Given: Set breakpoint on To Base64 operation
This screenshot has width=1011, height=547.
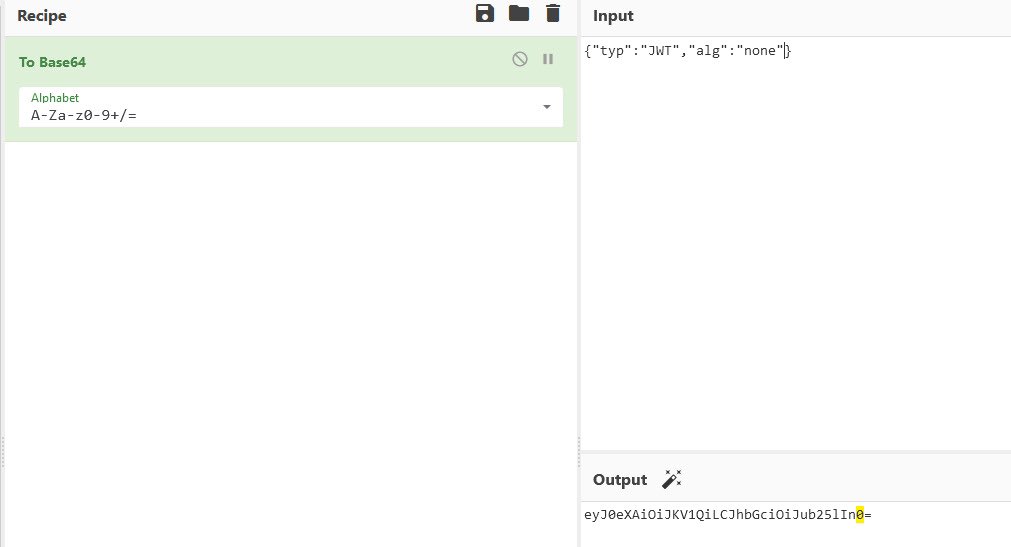Looking at the screenshot, I should 548,59.
